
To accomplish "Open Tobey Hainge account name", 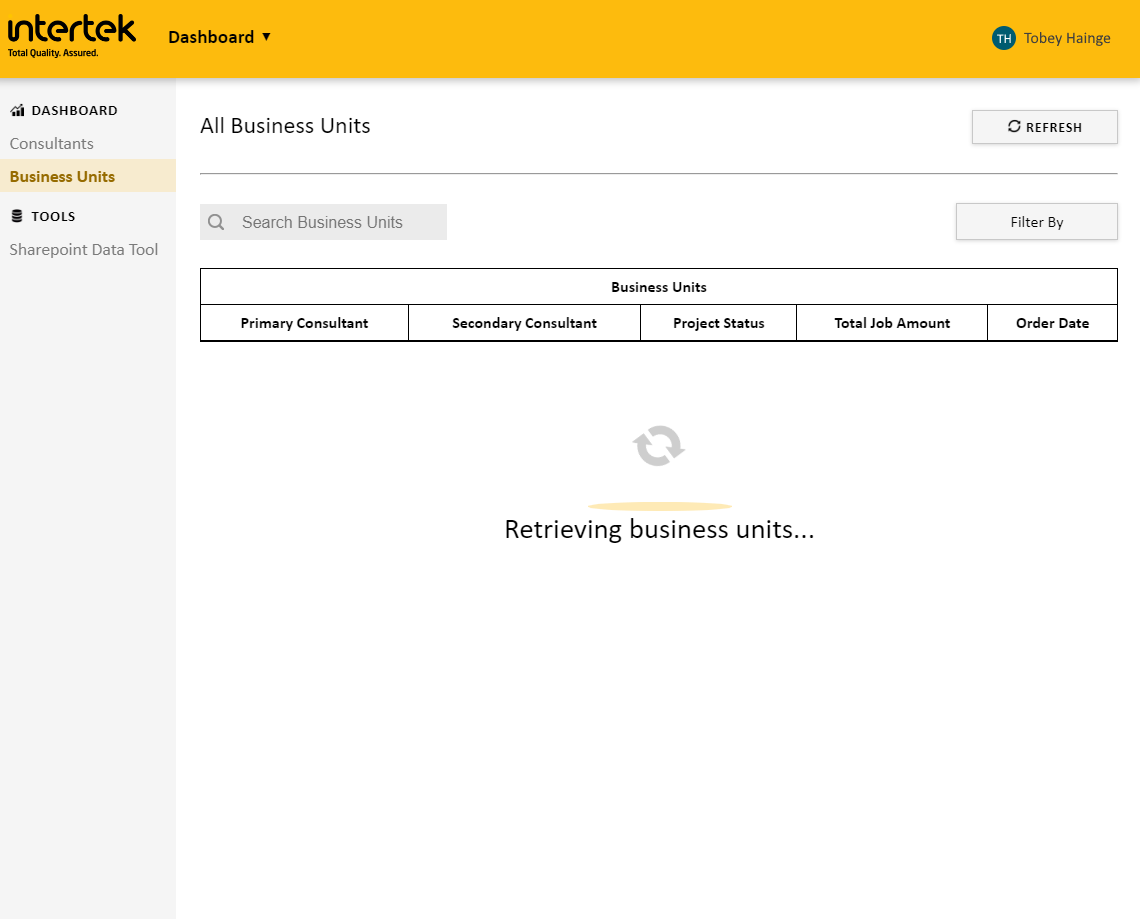I will [1067, 39].
